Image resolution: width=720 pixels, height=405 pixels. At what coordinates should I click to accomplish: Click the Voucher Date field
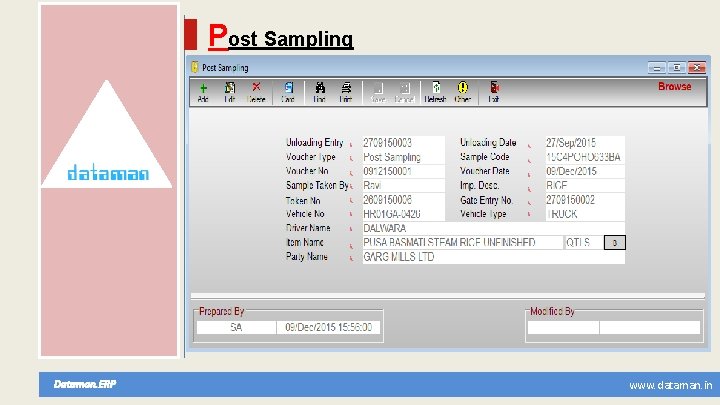coord(585,171)
